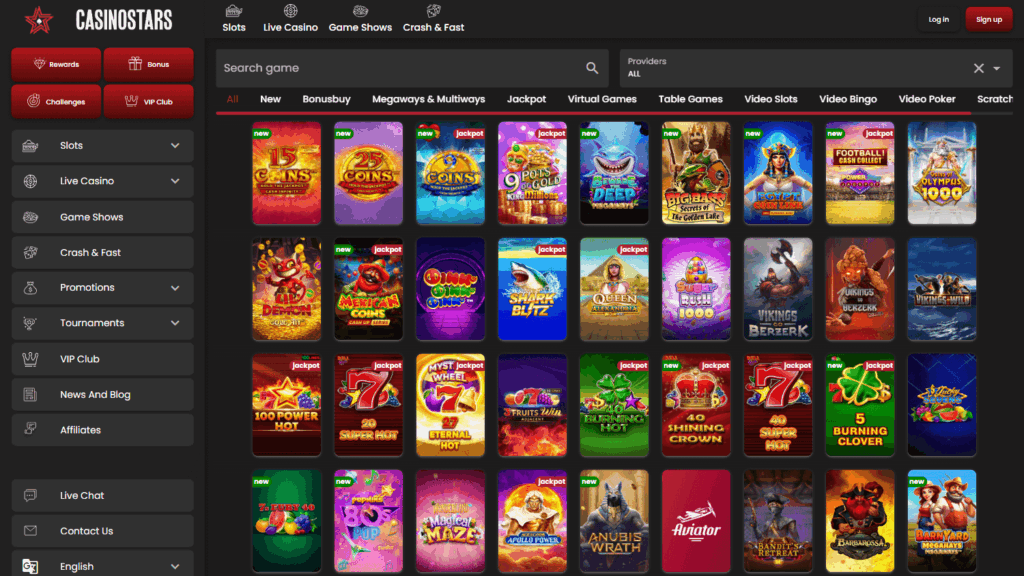Open Game Shows in the top navigation

pos(360,18)
